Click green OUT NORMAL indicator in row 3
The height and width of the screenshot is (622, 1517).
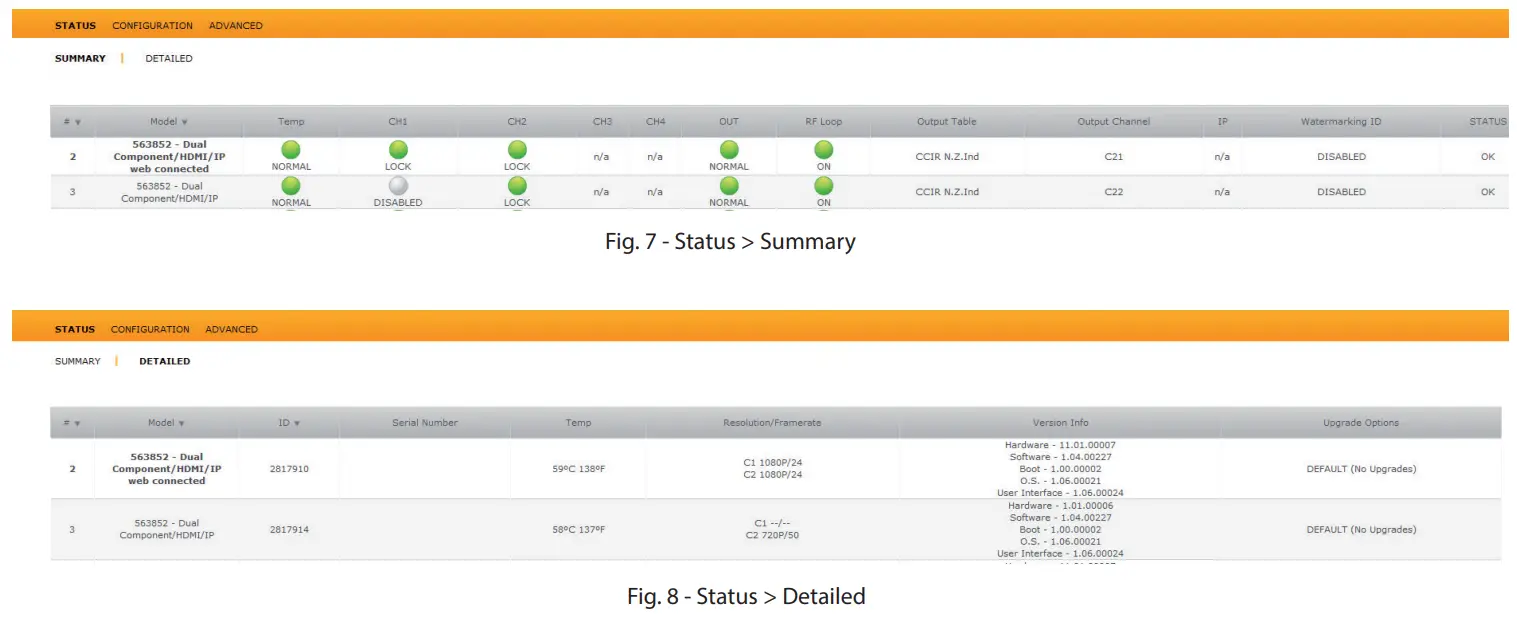click(729, 185)
